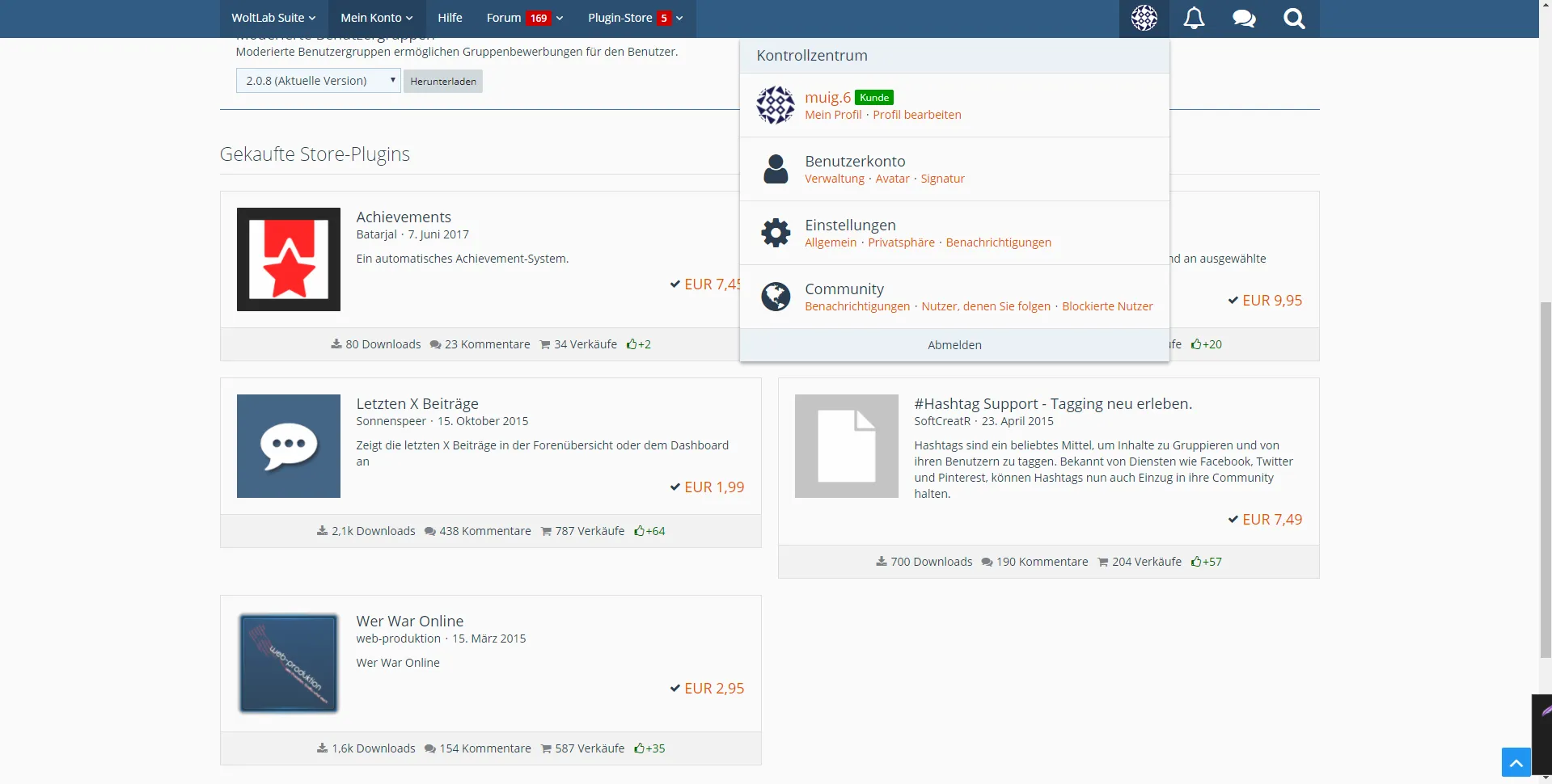Screen dimensions: 1552x784
Task: Click the user avatar icon in navbar
Action: [x=1144, y=19]
